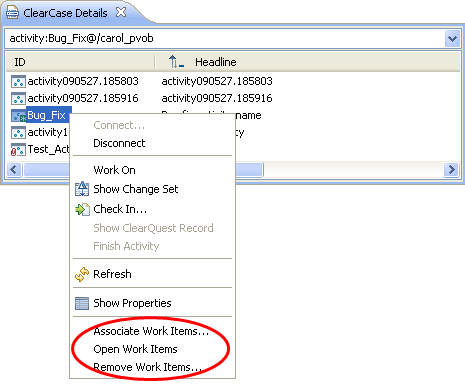
Task: Select the activity1 row
Action: point(48,132)
